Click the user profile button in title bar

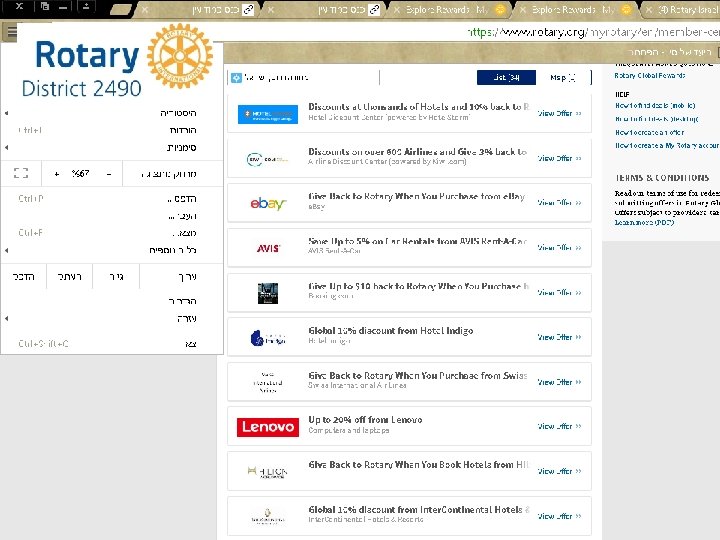click(85, 6)
